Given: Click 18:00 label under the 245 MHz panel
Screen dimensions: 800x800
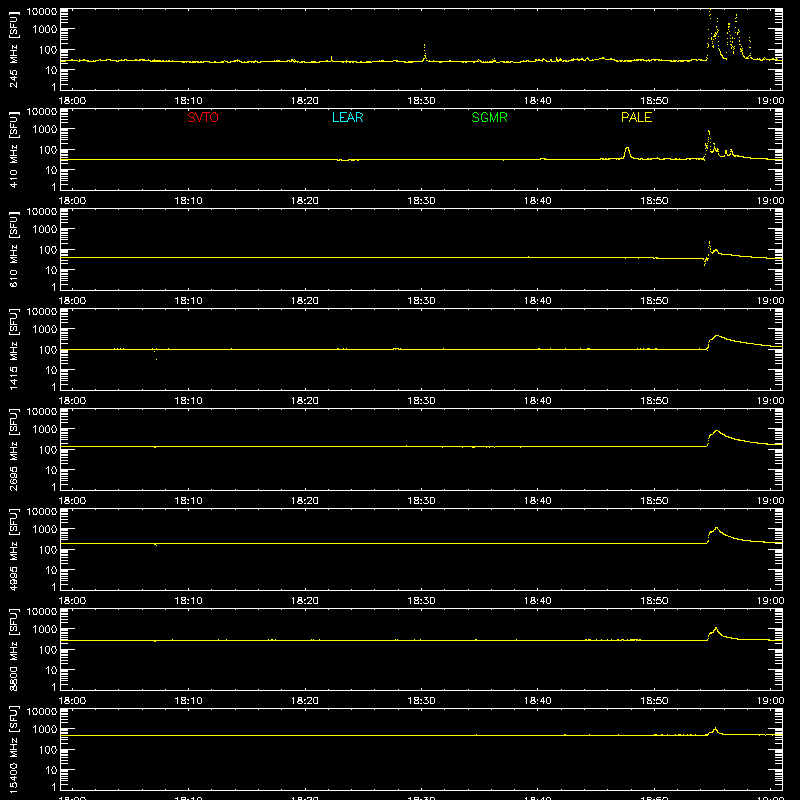Looking at the screenshot, I should [x=72, y=101].
